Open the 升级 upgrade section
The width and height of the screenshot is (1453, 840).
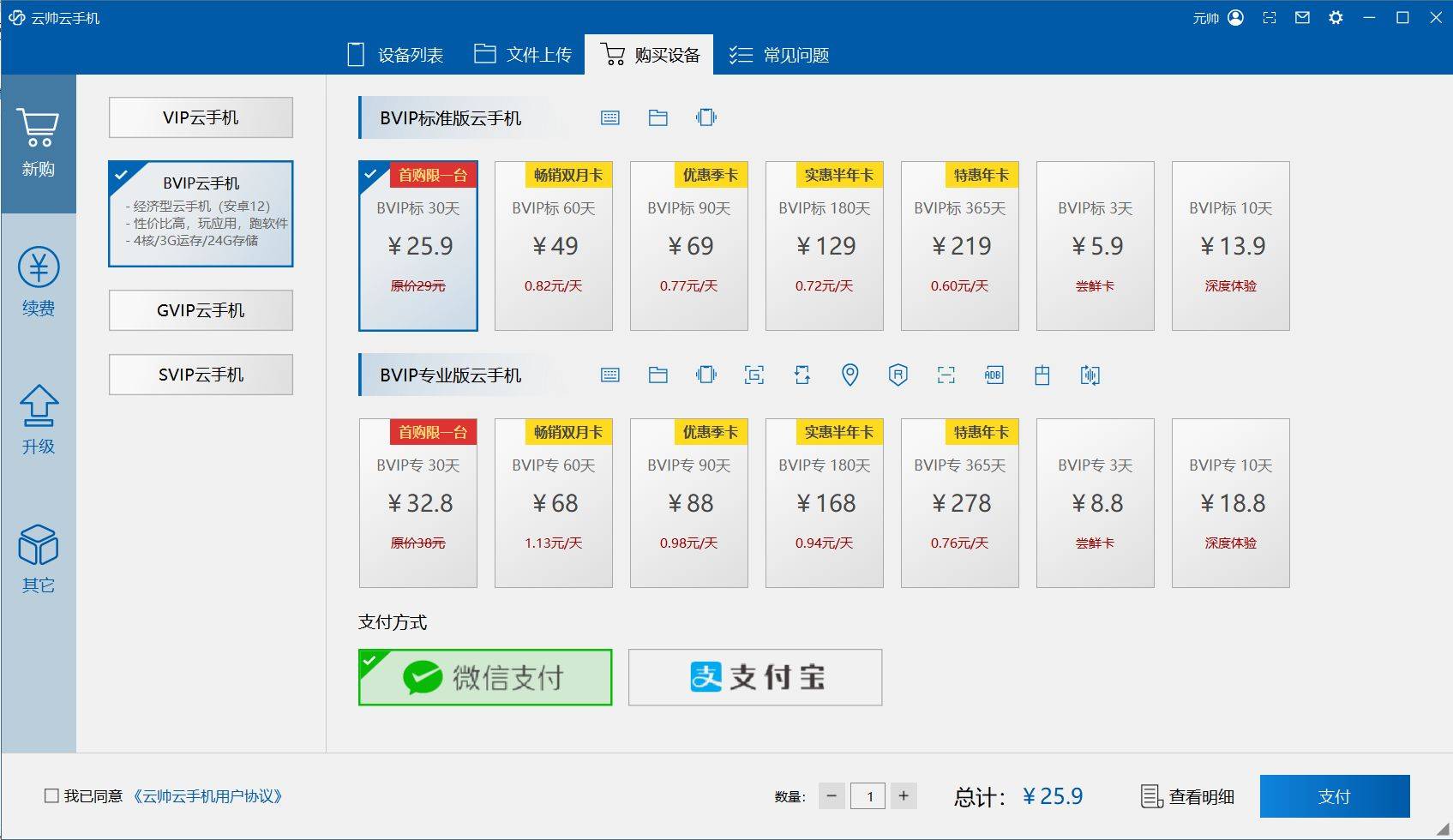(39, 420)
